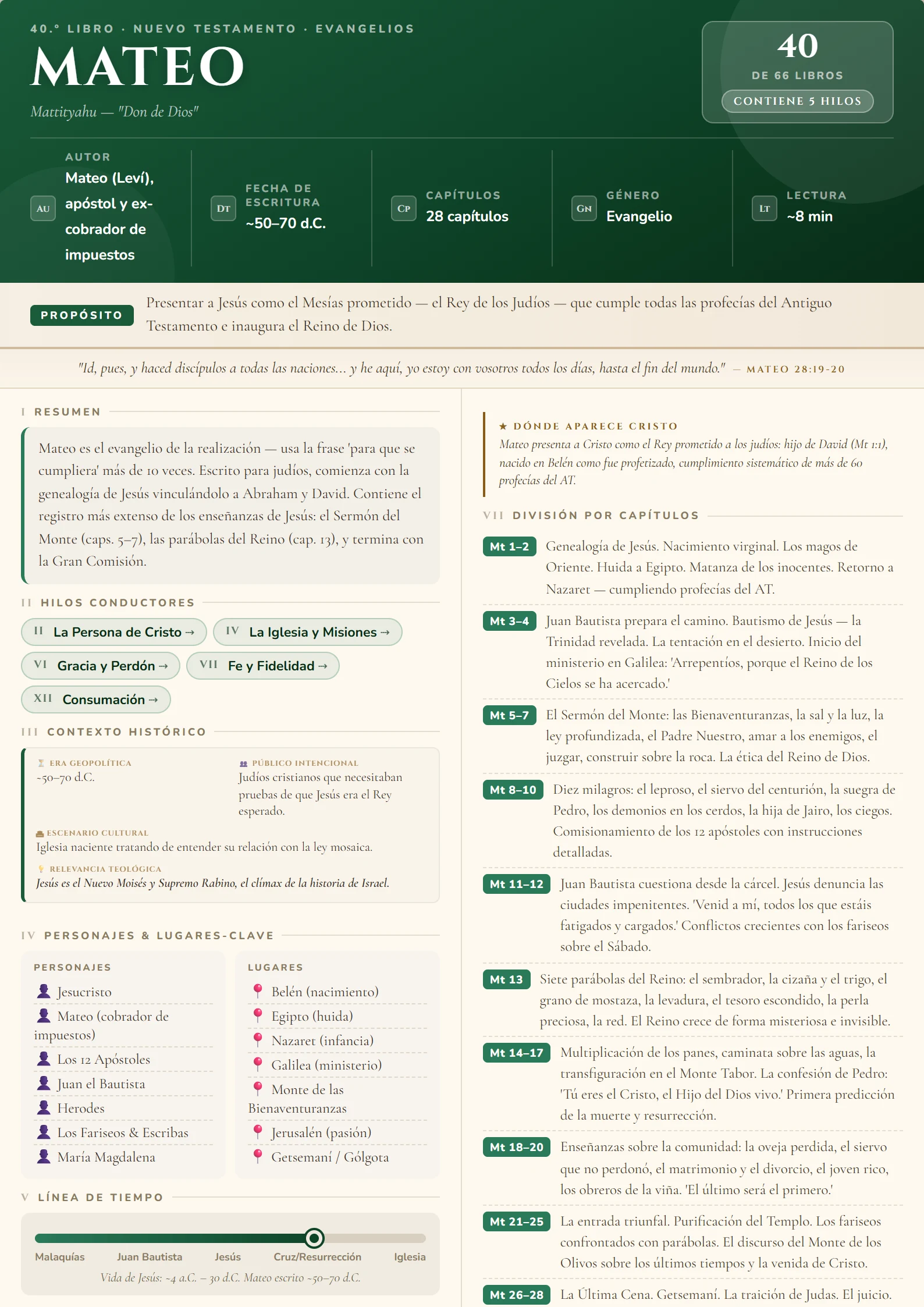924x1307 pixels.
Task: Click the timeline progress marker circle
Action: (314, 1238)
